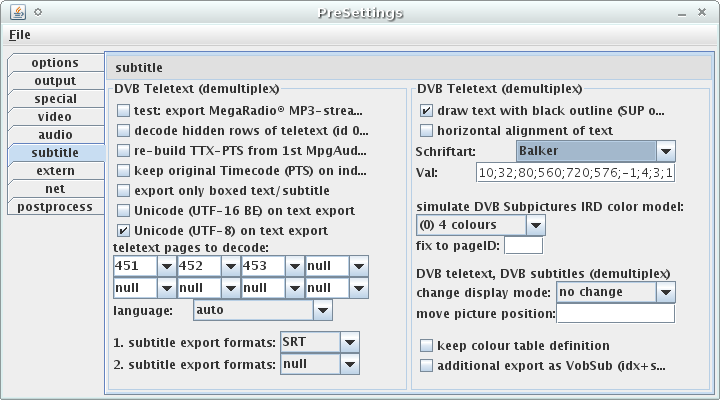Switch to the postprocess tab
720x400 pixels.
[55, 207]
